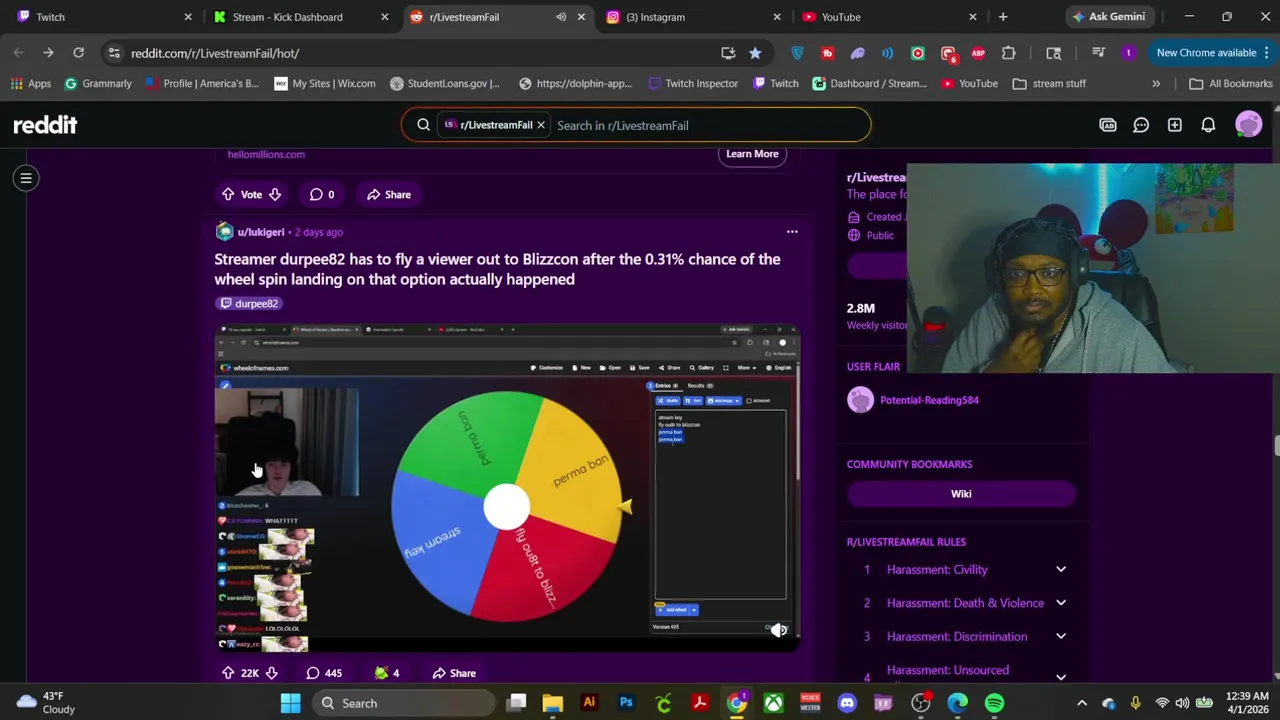Open Photoshop from the taskbar
Image resolution: width=1280 pixels, height=720 pixels.
(x=626, y=703)
